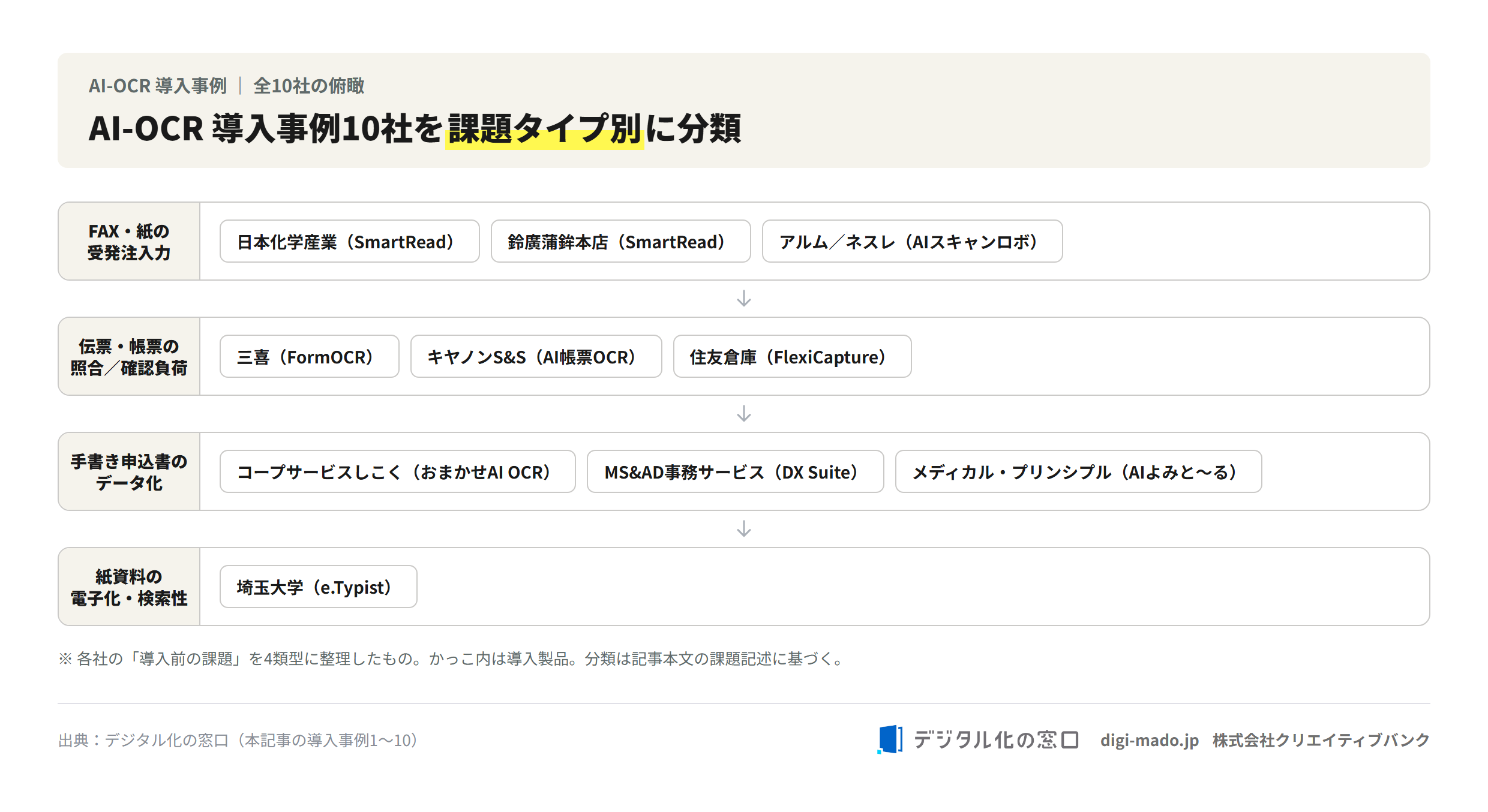Click the デジタル化の窓口 logo wordmark

pyautogui.click(x=996, y=739)
